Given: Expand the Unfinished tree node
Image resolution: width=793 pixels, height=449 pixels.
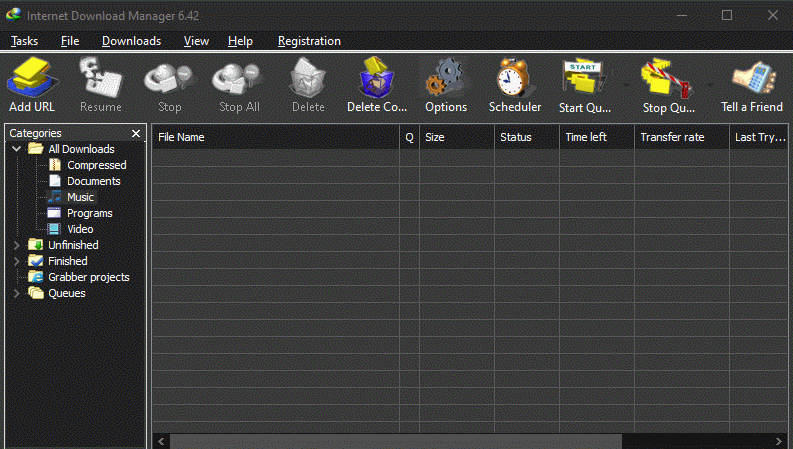Looking at the screenshot, I should click(x=17, y=245).
